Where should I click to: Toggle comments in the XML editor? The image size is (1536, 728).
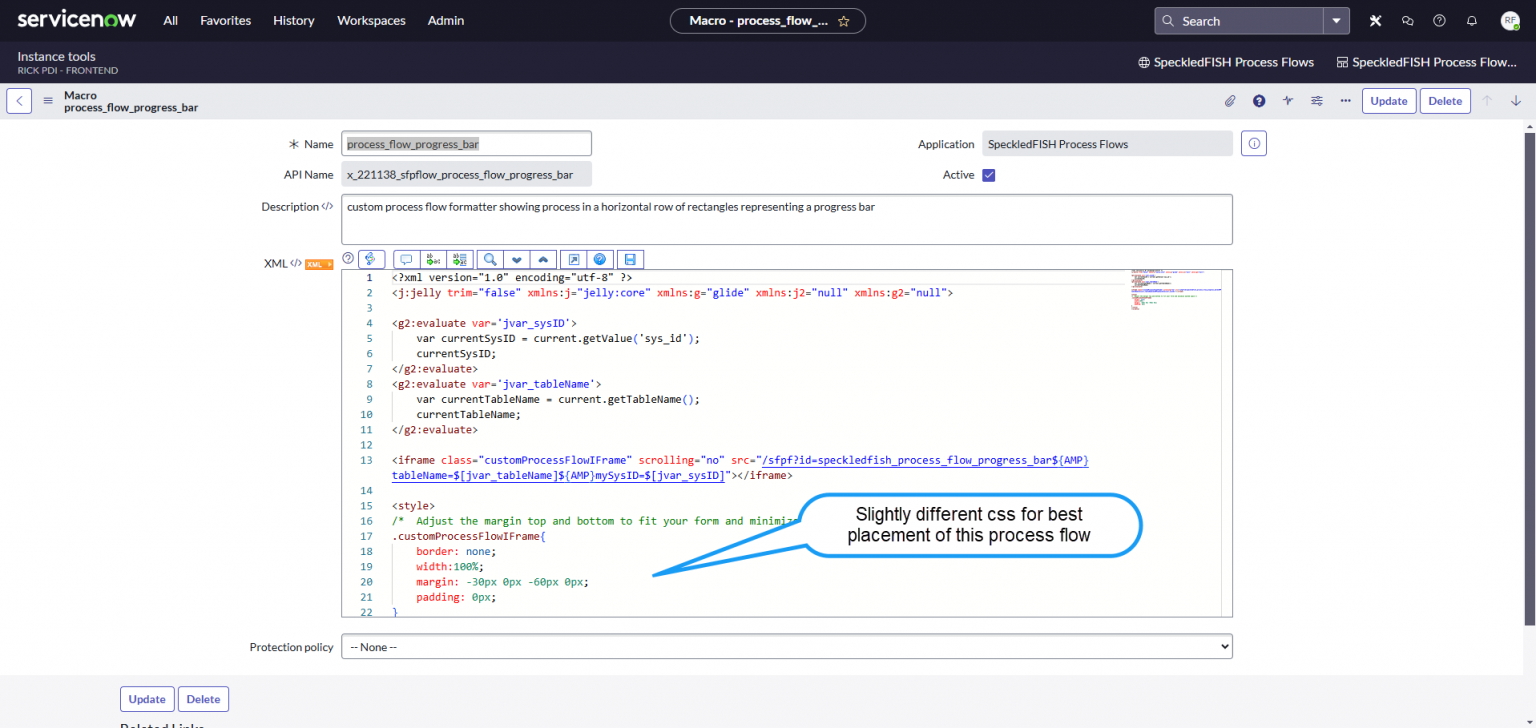point(406,259)
